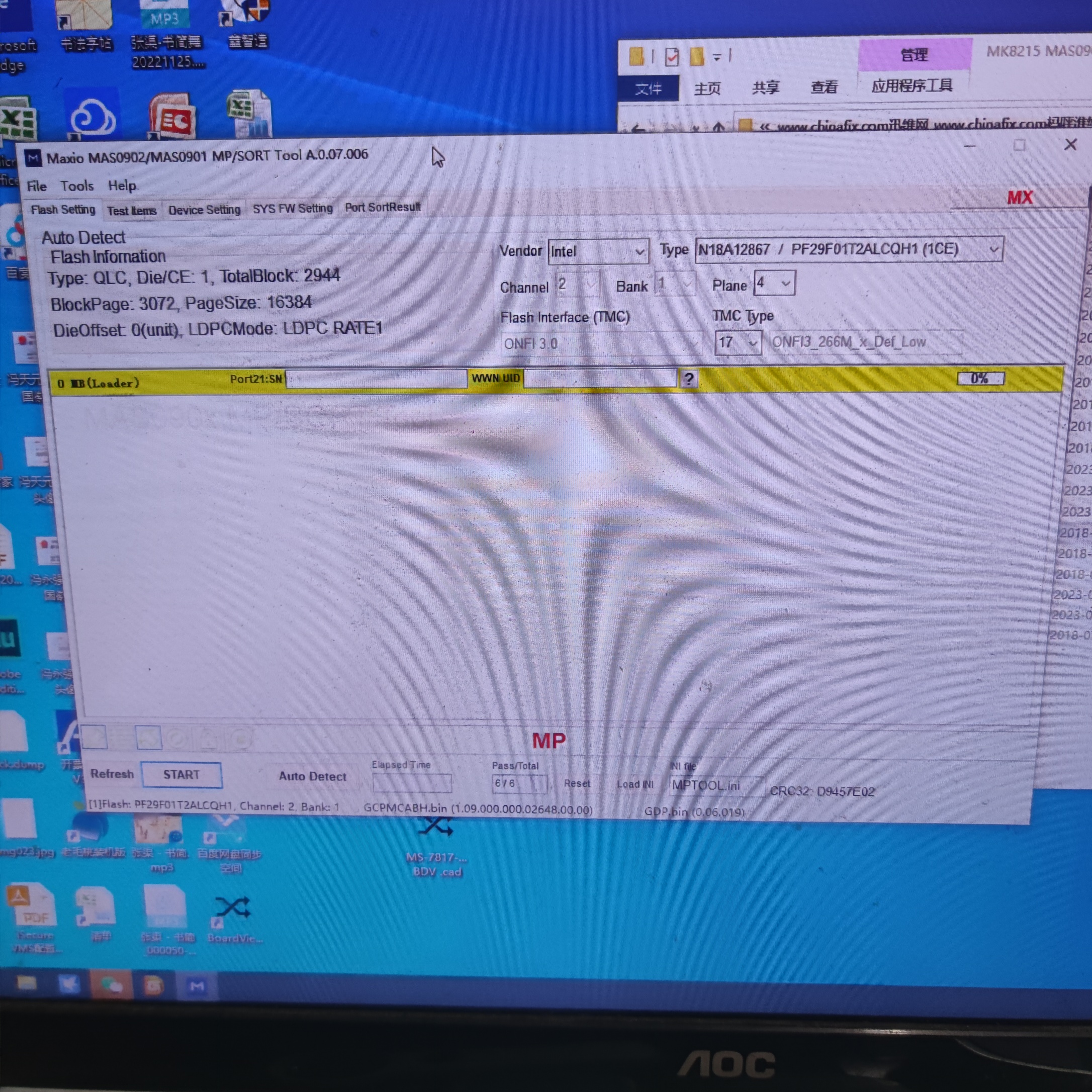
Task: Click the bottom Auto Detect button
Action: click(x=313, y=776)
